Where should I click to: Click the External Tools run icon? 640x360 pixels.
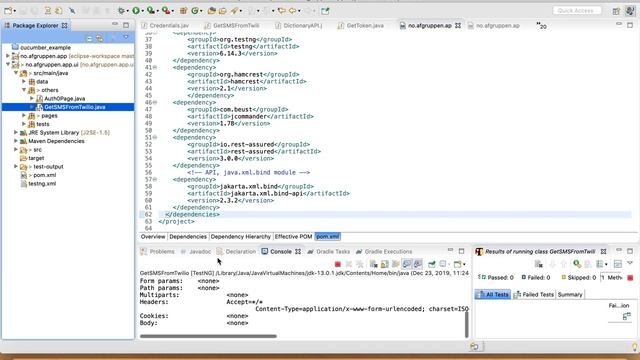[x=165, y=11]
